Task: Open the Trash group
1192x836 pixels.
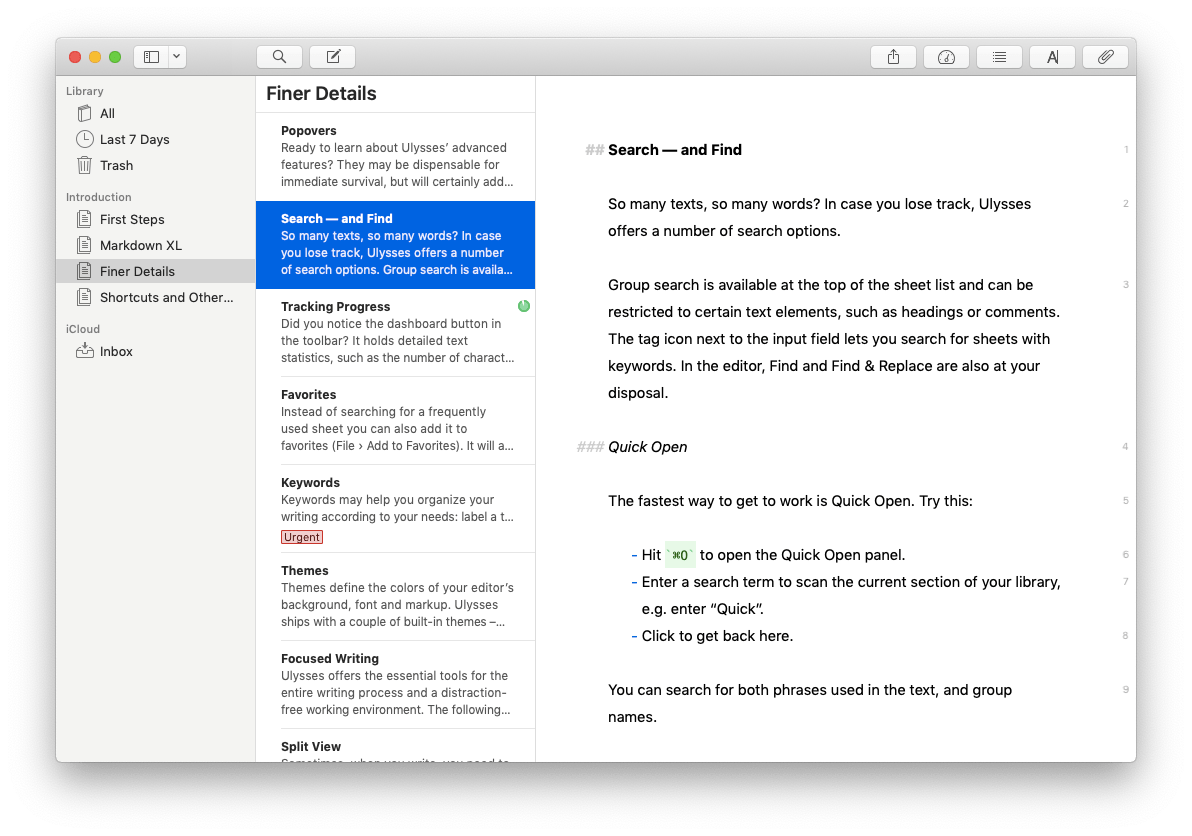Action: pos(155,165)
